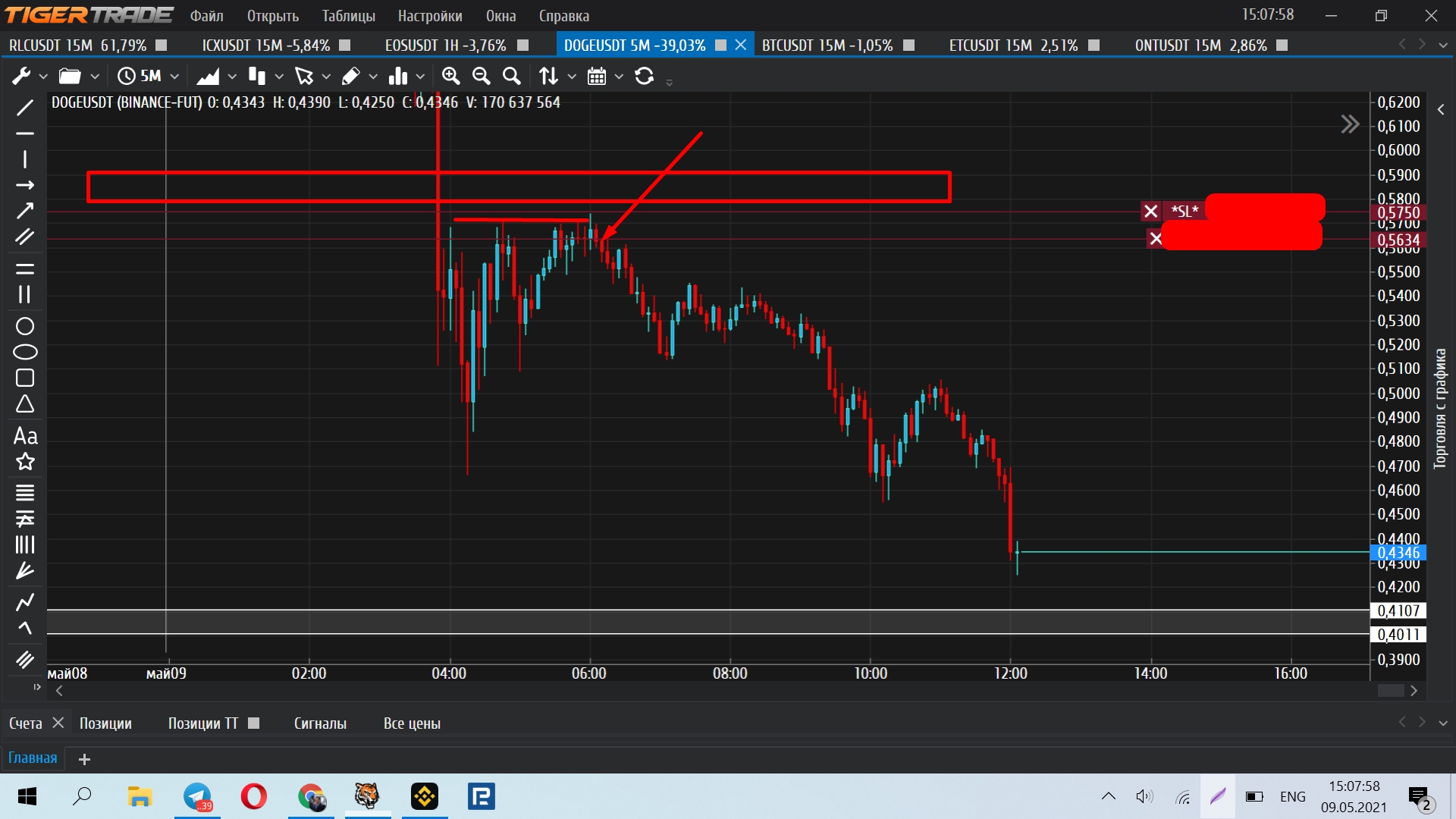The height and width of the screenshot is (819, 1456).
Task: Click the zoom in magnifier icon
Action: coord(450,76)
